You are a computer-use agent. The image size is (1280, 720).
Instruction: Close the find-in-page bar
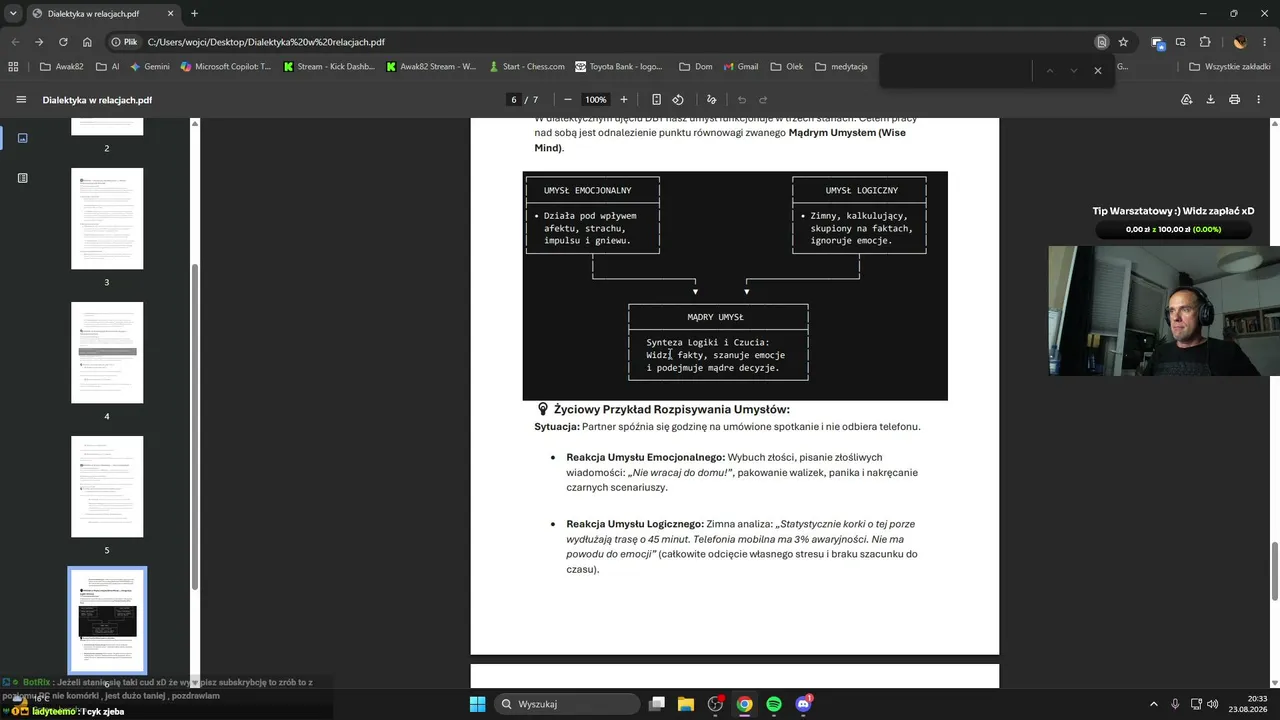[x=1098, y=71]
